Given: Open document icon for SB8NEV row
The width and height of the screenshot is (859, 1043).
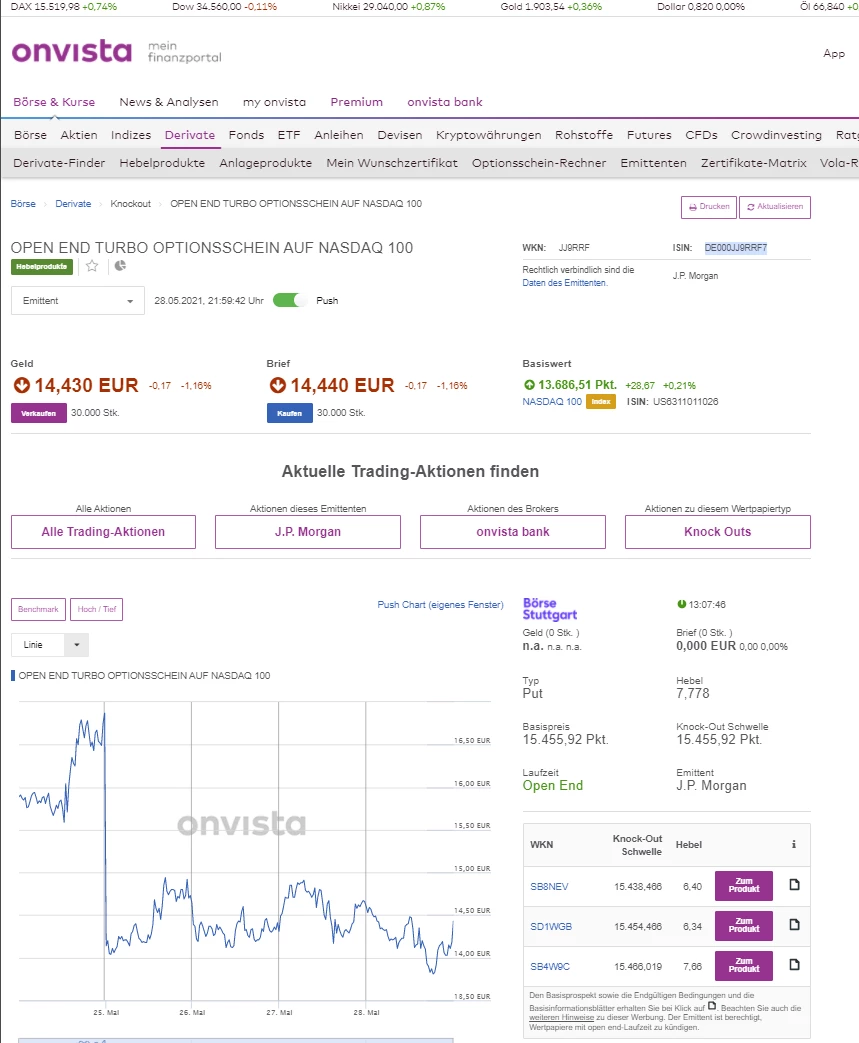Looking at the screenshot, I should click(794, 885).
